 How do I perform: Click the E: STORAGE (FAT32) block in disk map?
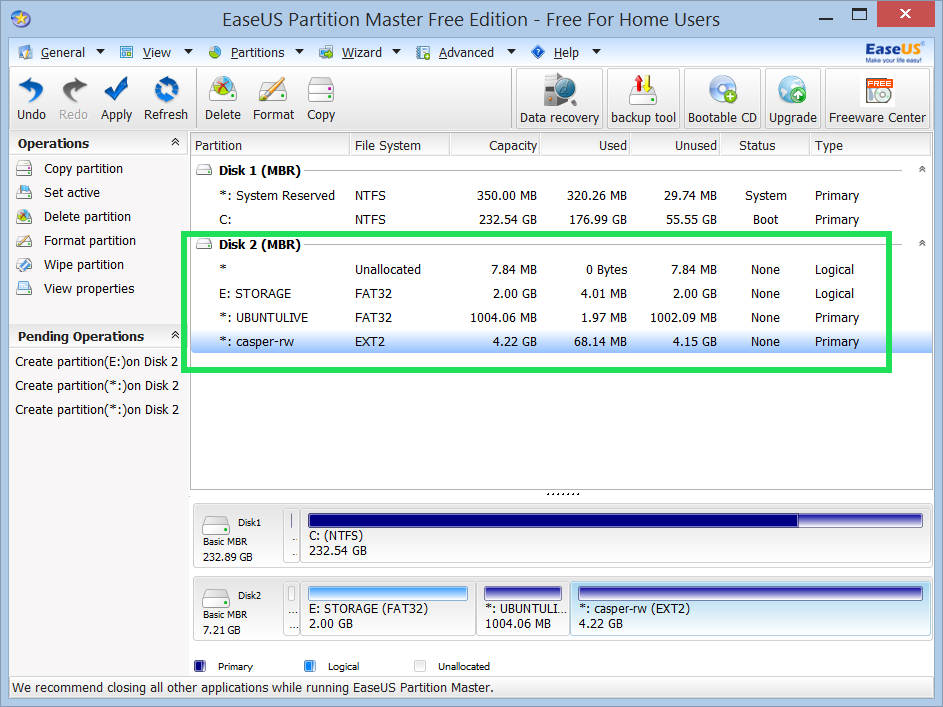coord(387,608)
